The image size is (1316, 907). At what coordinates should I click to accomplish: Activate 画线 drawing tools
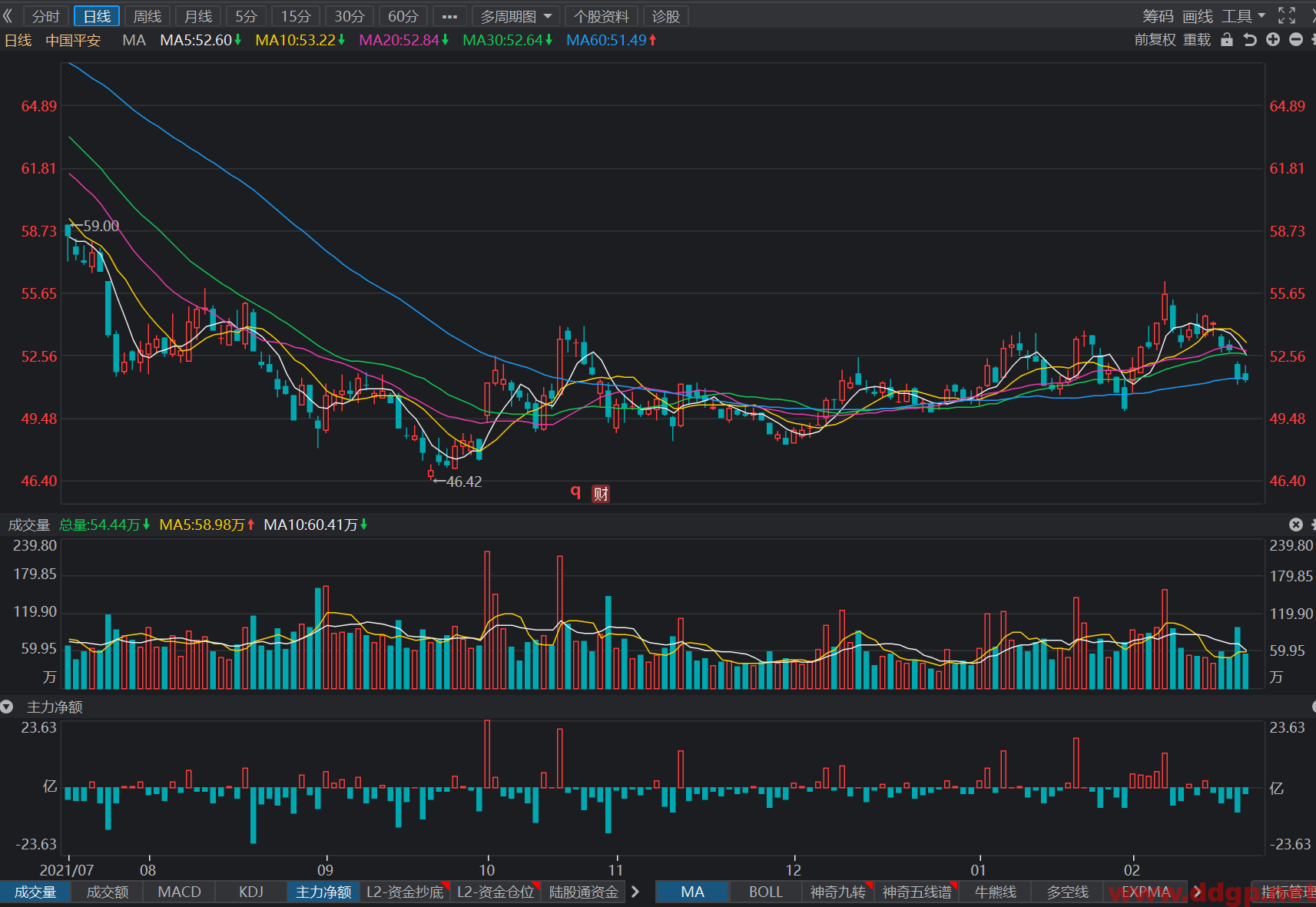(x=1198, y=16)
